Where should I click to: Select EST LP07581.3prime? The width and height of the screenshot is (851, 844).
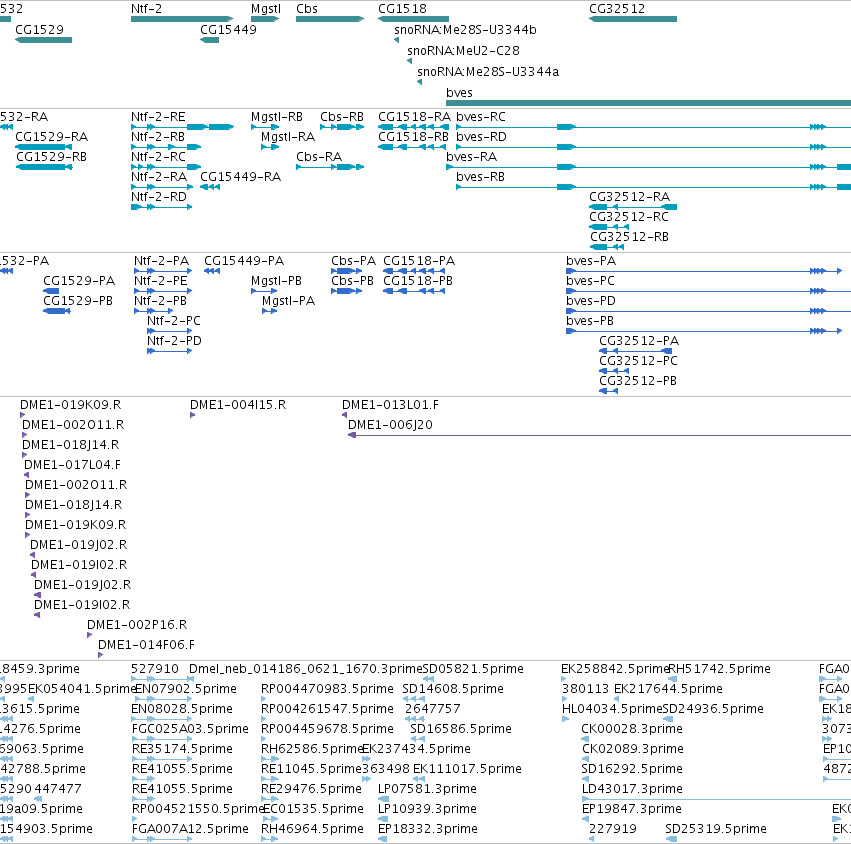(x=383, y=799)
